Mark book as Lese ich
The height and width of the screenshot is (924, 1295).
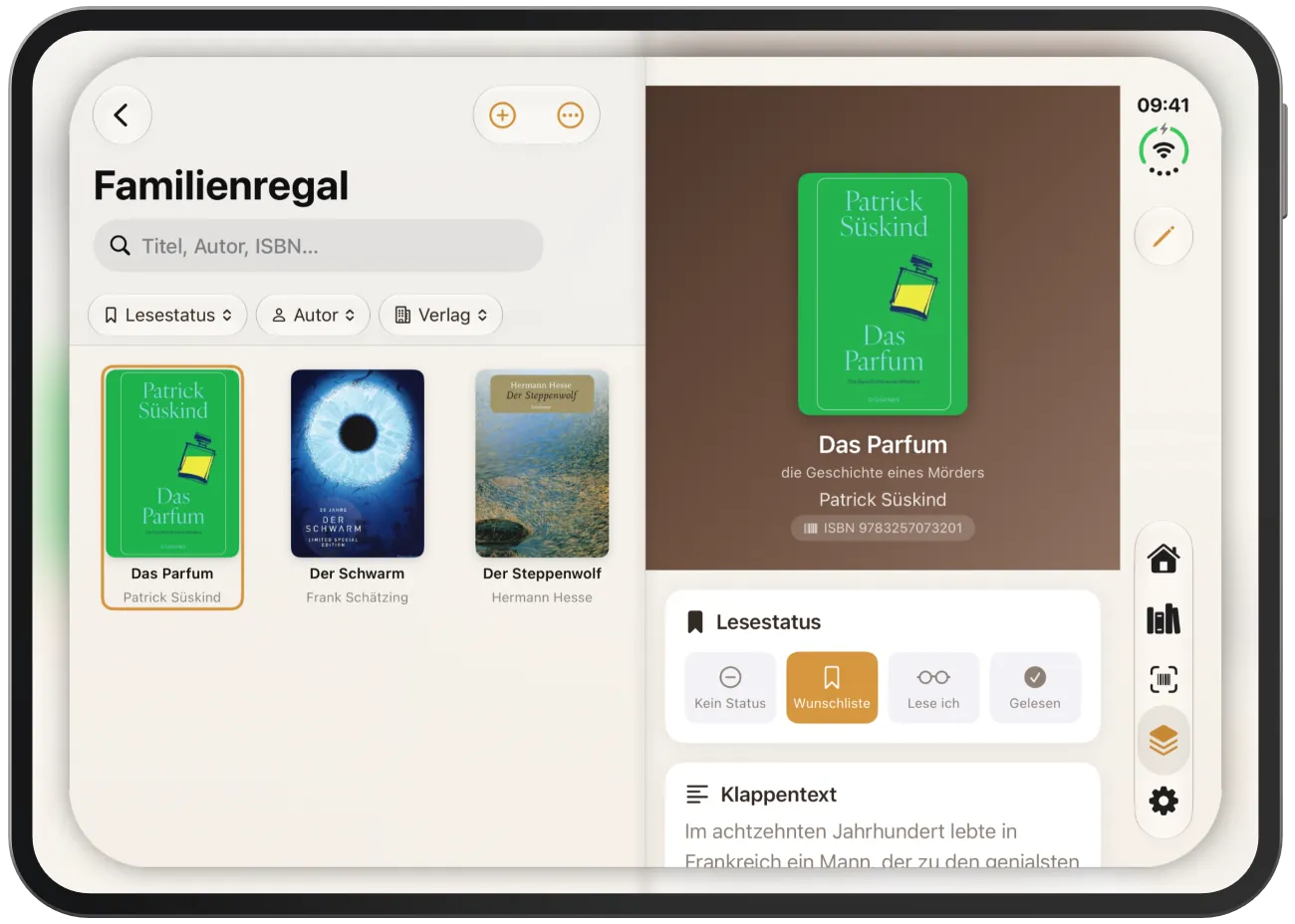933,688
